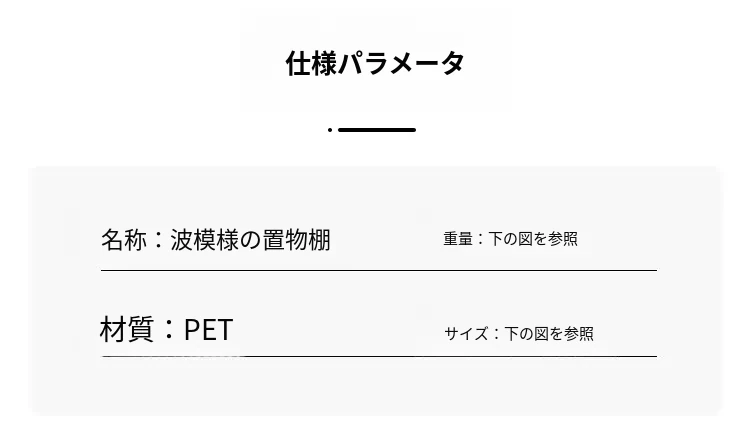750x437 pixels.
Task: Click the word パラメータ in the heading
Action: (x=401, y=63)
